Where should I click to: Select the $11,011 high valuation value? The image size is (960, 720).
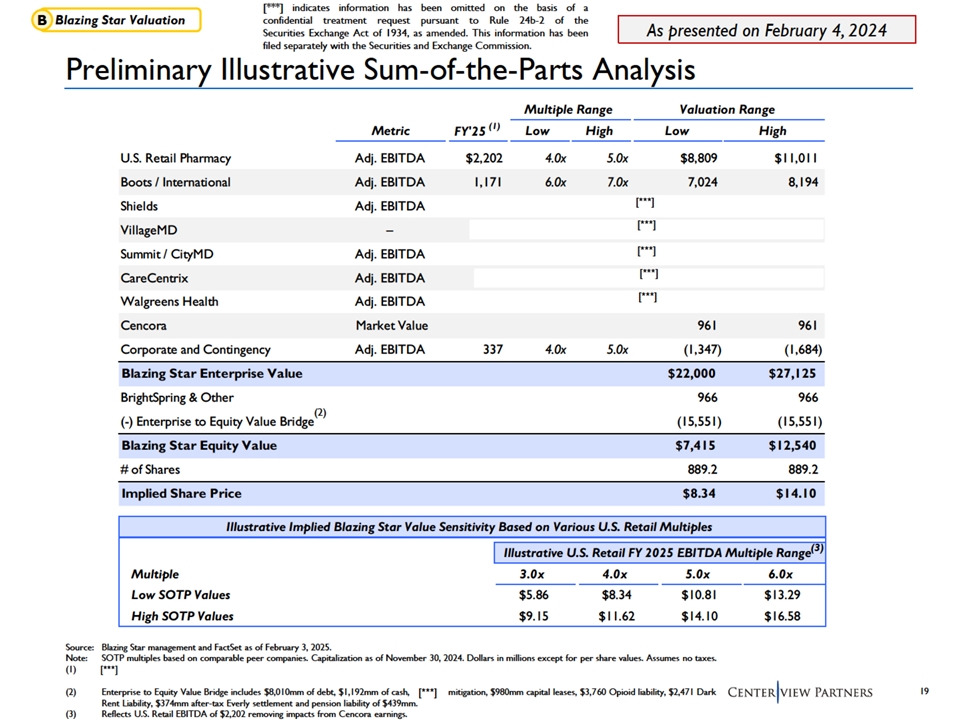(x=796, y=158)
